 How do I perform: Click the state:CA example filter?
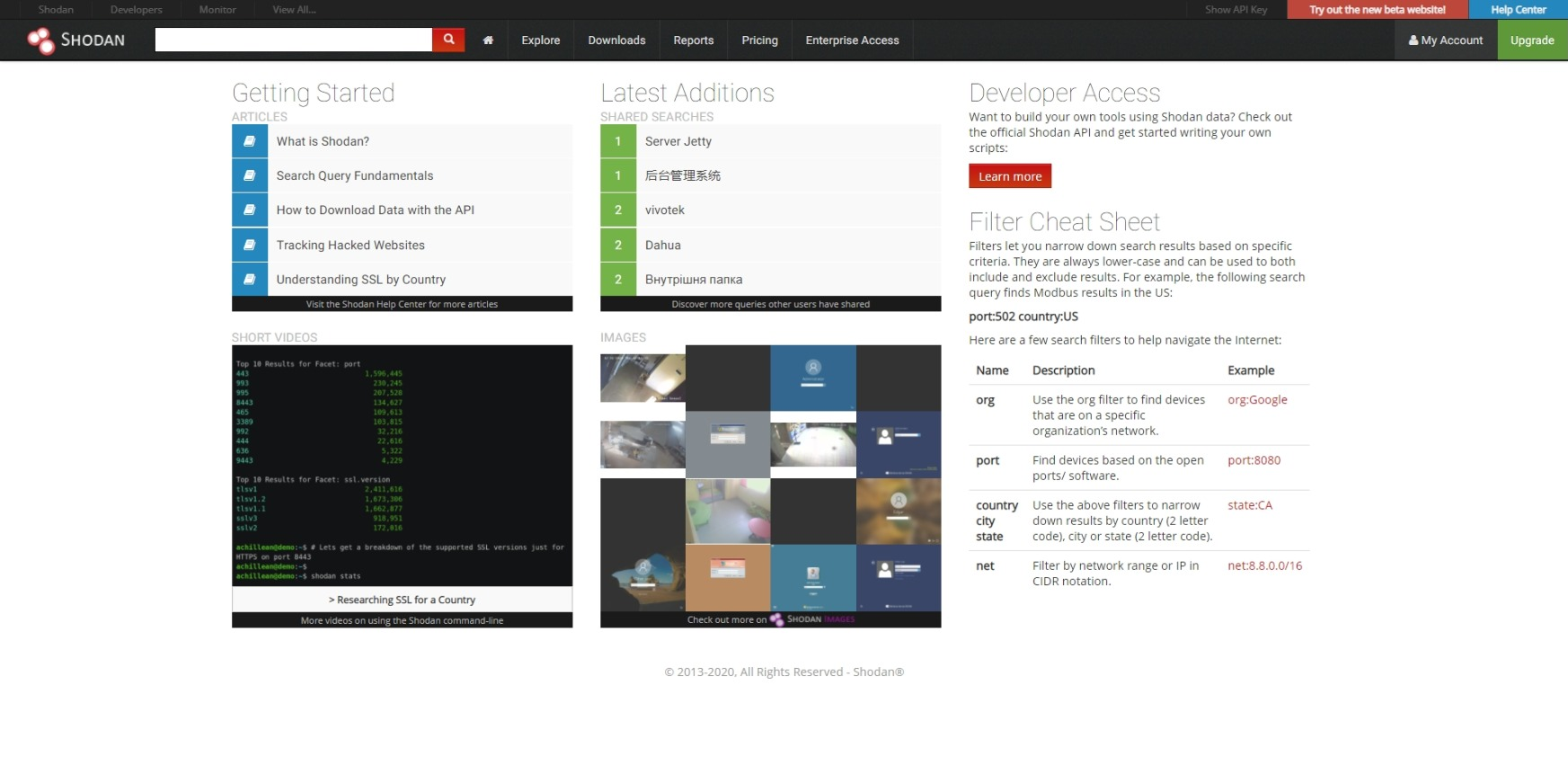1250,505
